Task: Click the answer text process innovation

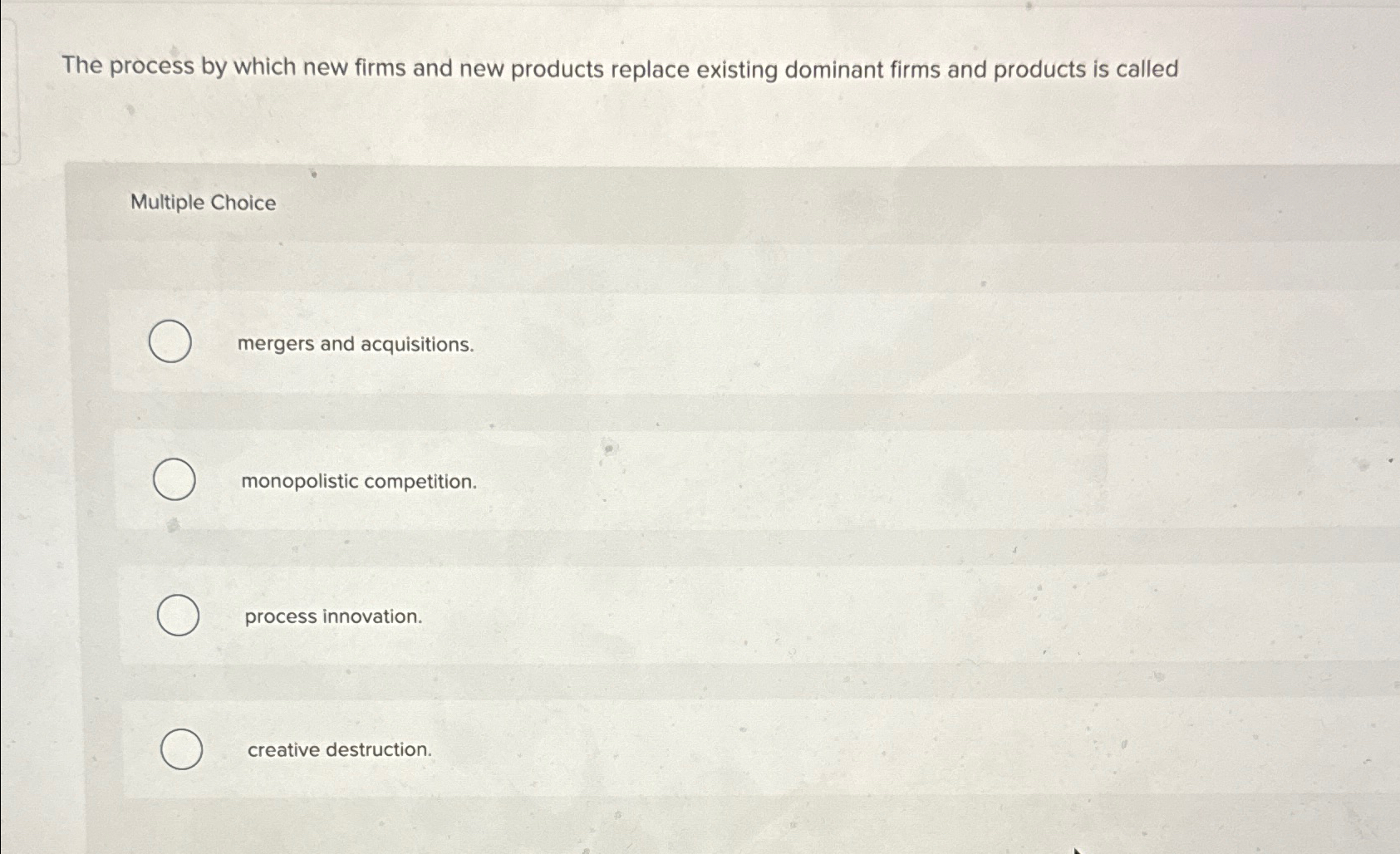Action: [333, 617]
